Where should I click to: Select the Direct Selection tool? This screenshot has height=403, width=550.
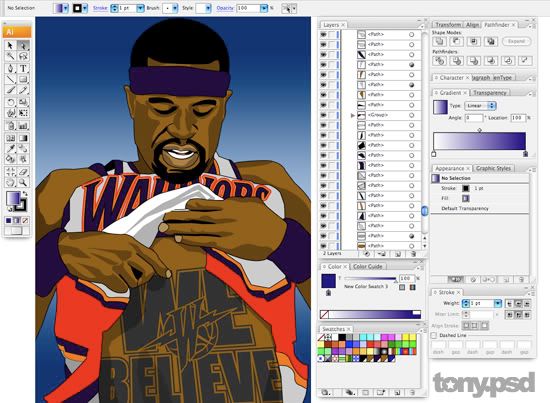[x=23, y=45]
